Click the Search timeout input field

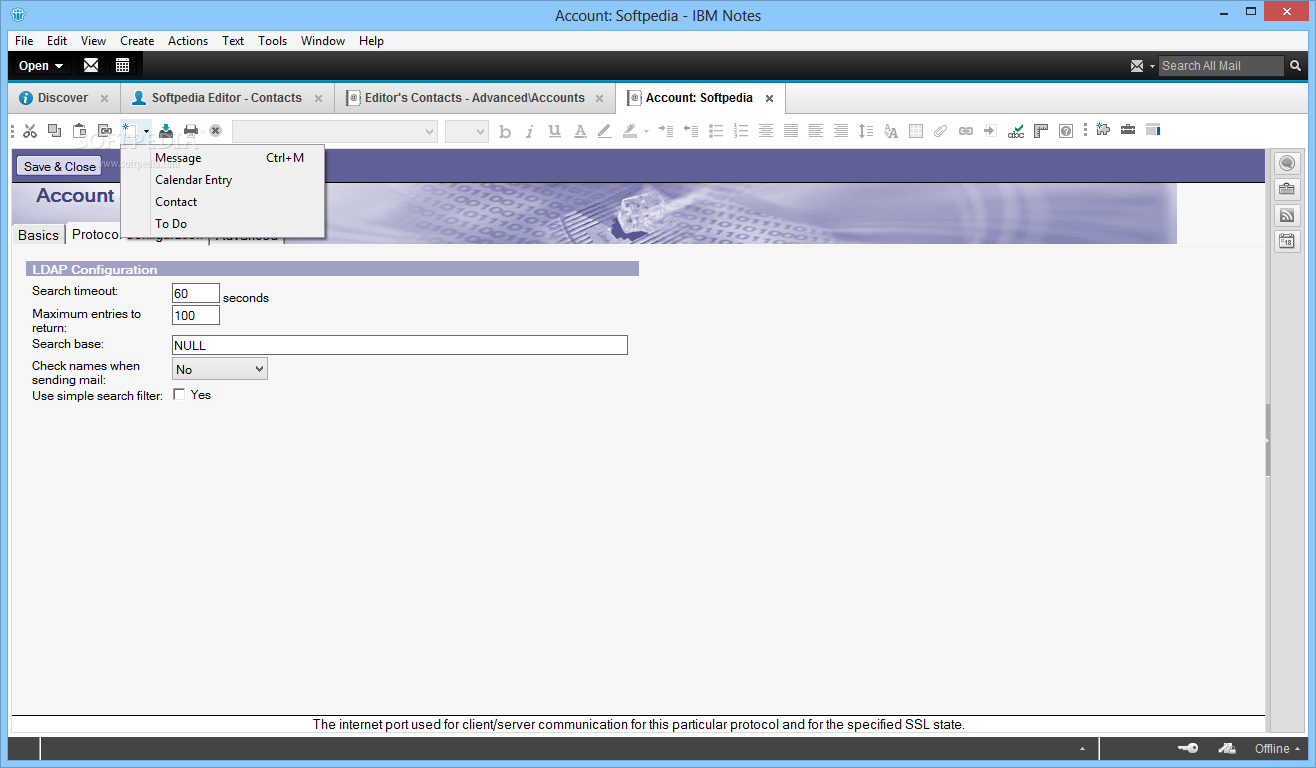click(196, 293)
